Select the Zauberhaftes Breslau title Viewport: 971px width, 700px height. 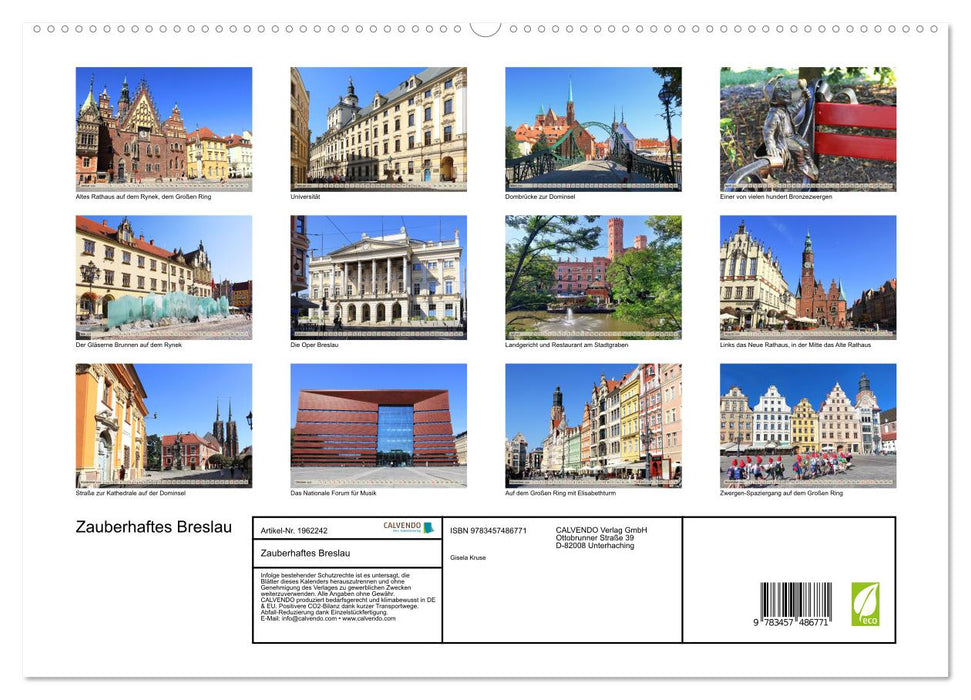coord(151,527)
